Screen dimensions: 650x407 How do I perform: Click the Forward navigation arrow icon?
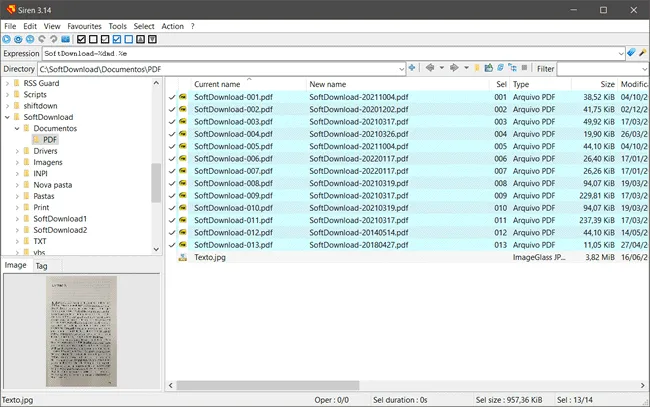pyautogui.click(x=454, y=68)
